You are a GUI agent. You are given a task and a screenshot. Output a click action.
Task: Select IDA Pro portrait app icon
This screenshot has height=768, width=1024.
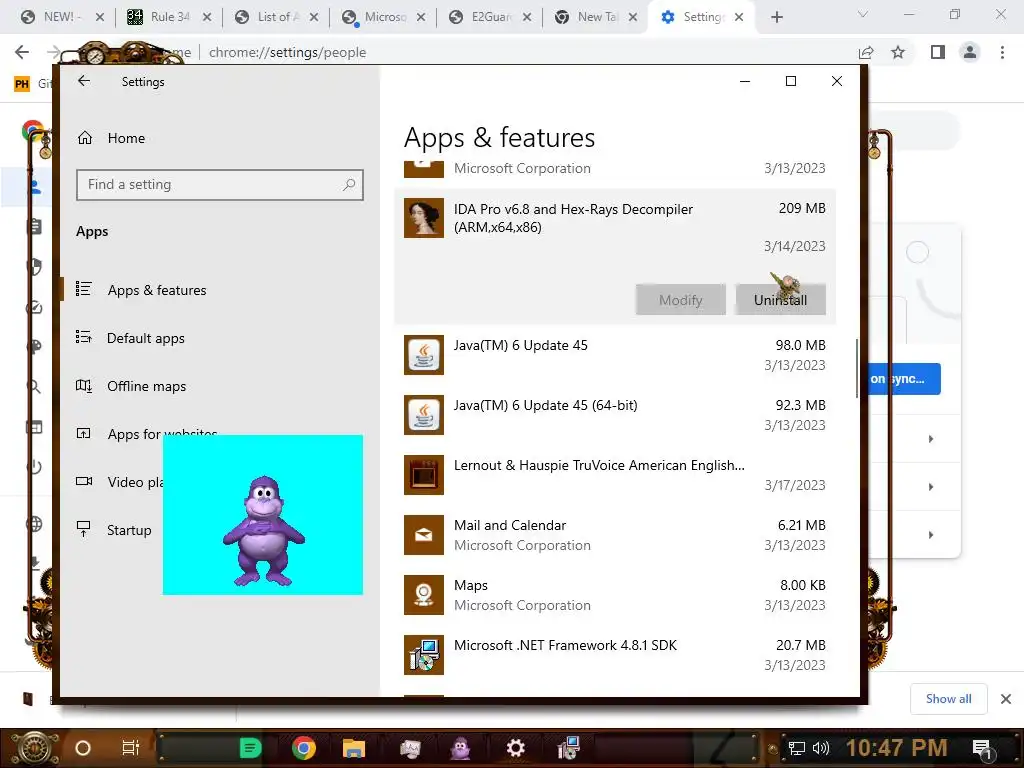point(424,218)
